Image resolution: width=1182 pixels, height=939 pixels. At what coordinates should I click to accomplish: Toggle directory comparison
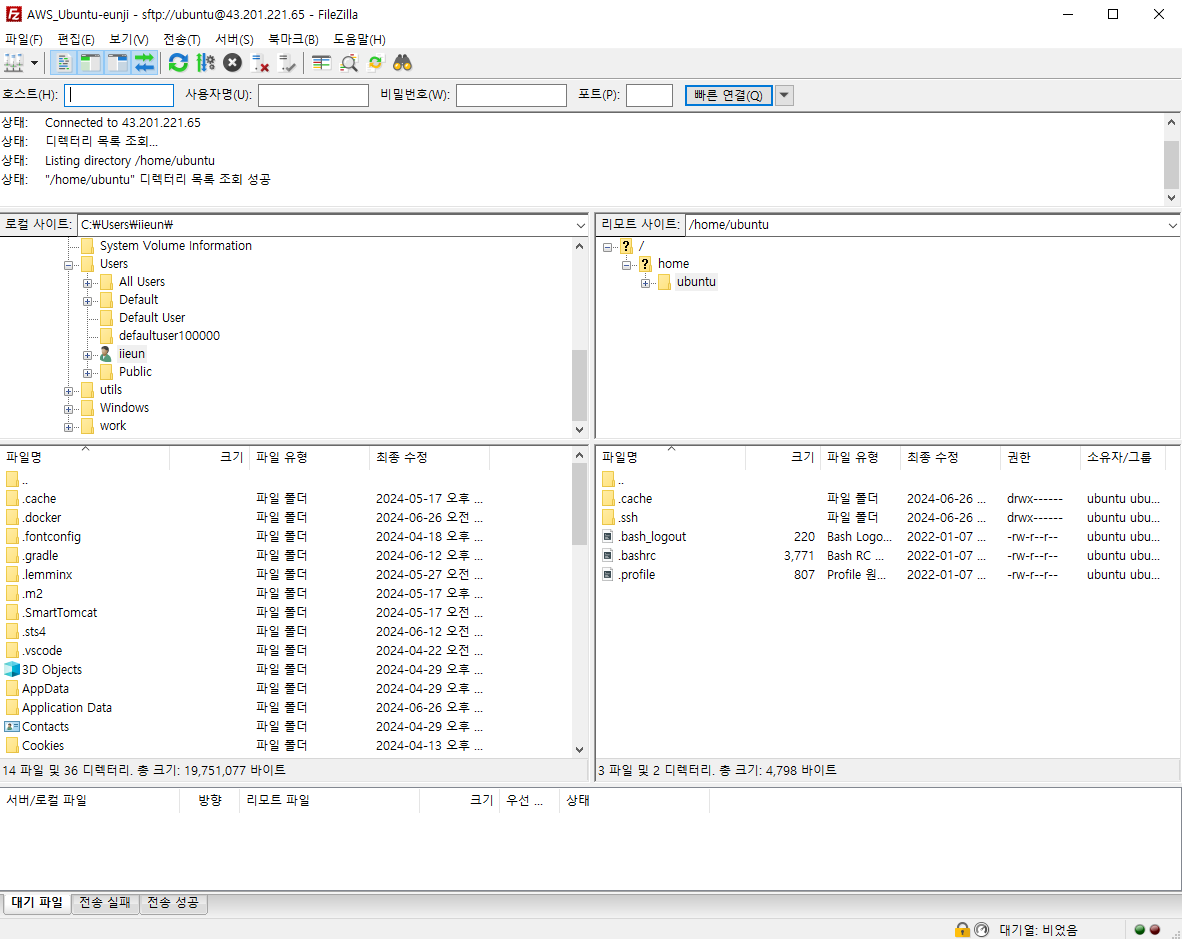[348, 63]
